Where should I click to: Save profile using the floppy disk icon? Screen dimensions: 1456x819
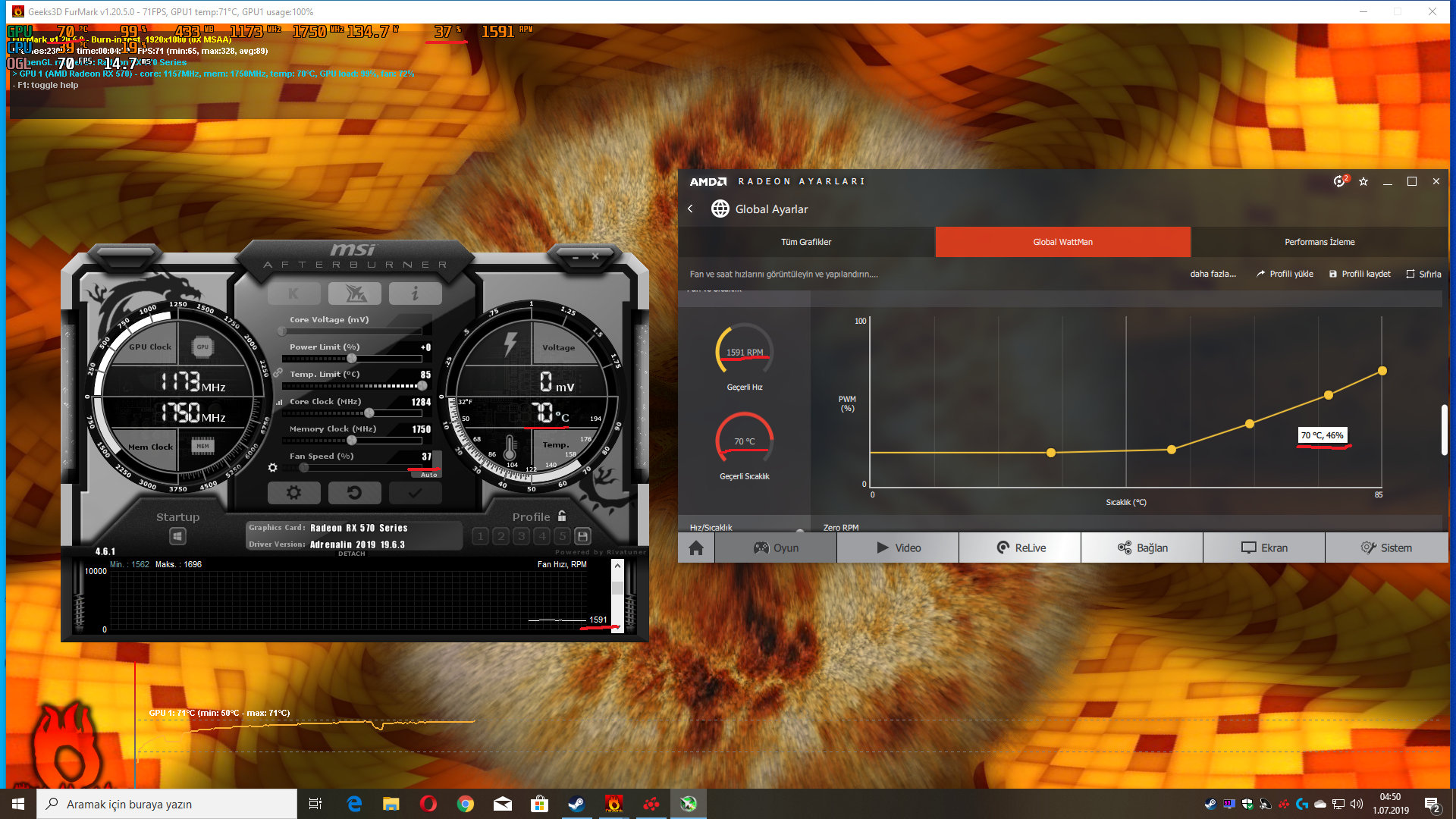(582, 537)
